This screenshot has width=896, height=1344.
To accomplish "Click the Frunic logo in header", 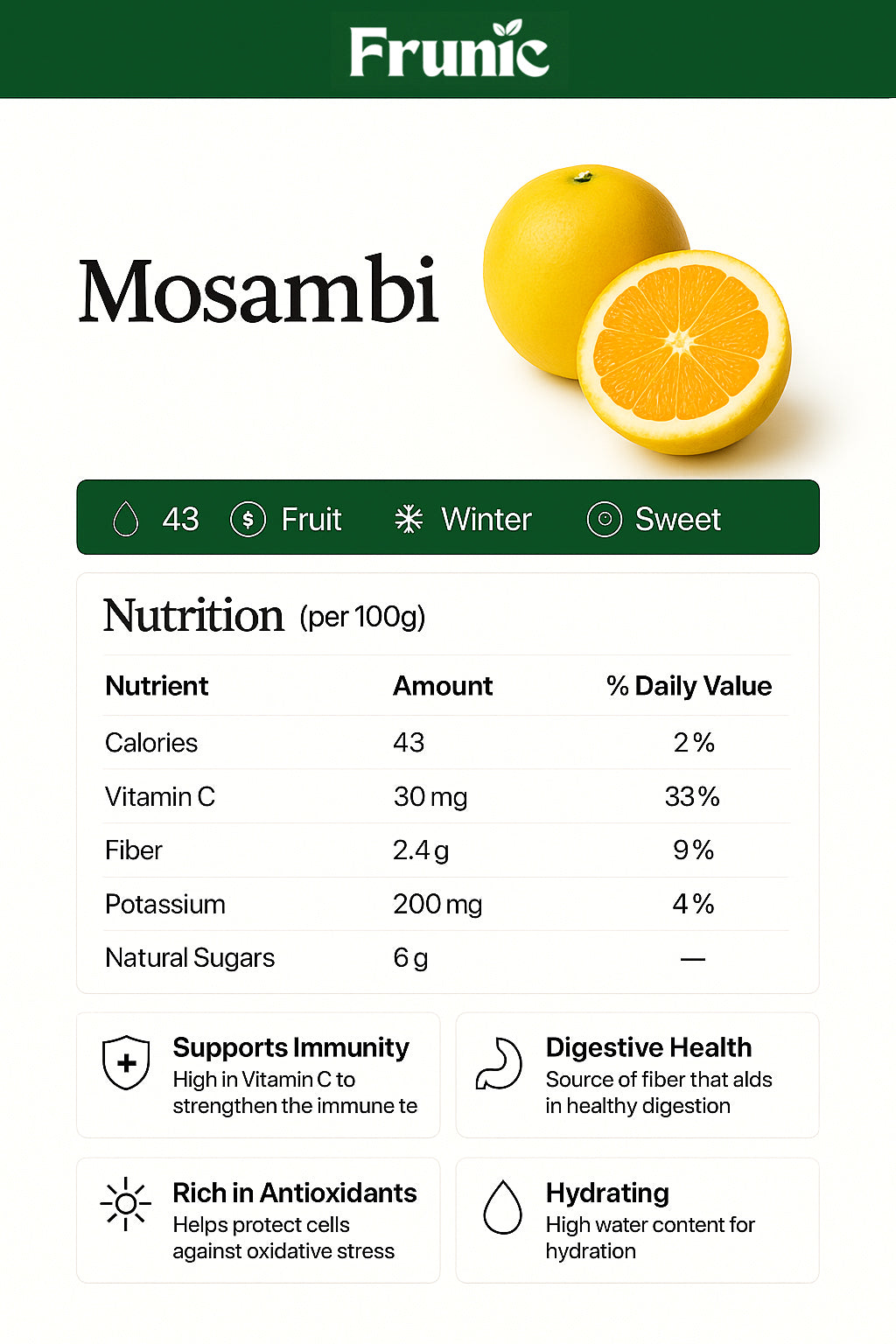I will 449,50.
